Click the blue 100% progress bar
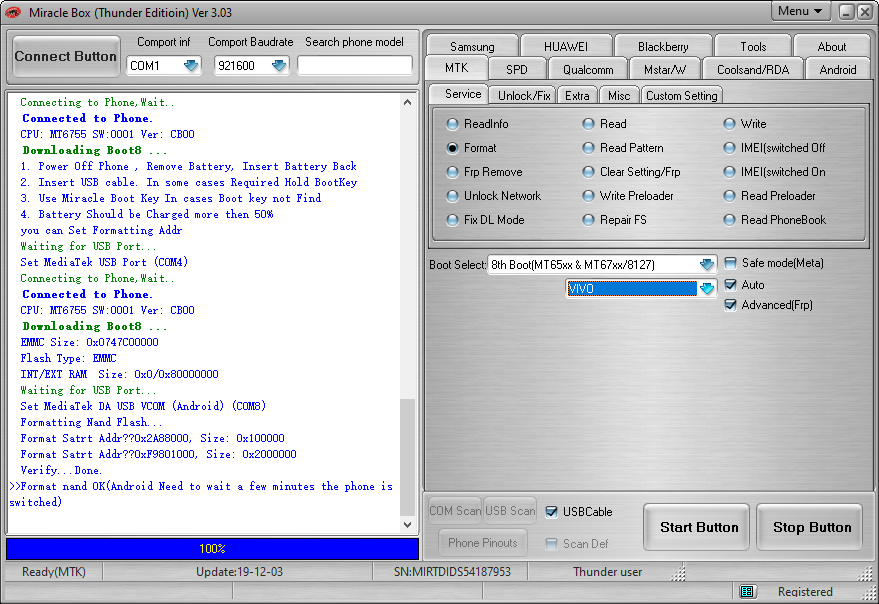The image size is (879, 604). coord(212,549)
